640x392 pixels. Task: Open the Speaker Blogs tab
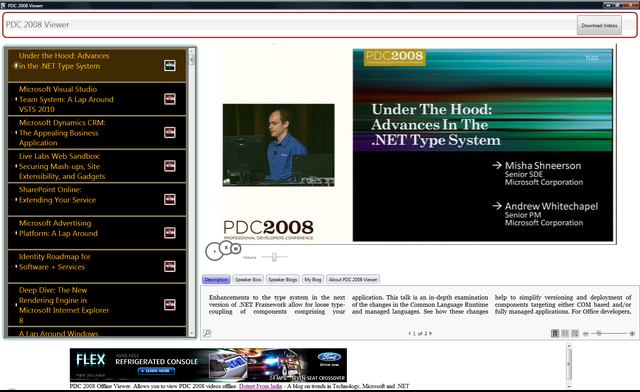click(283, 279)
